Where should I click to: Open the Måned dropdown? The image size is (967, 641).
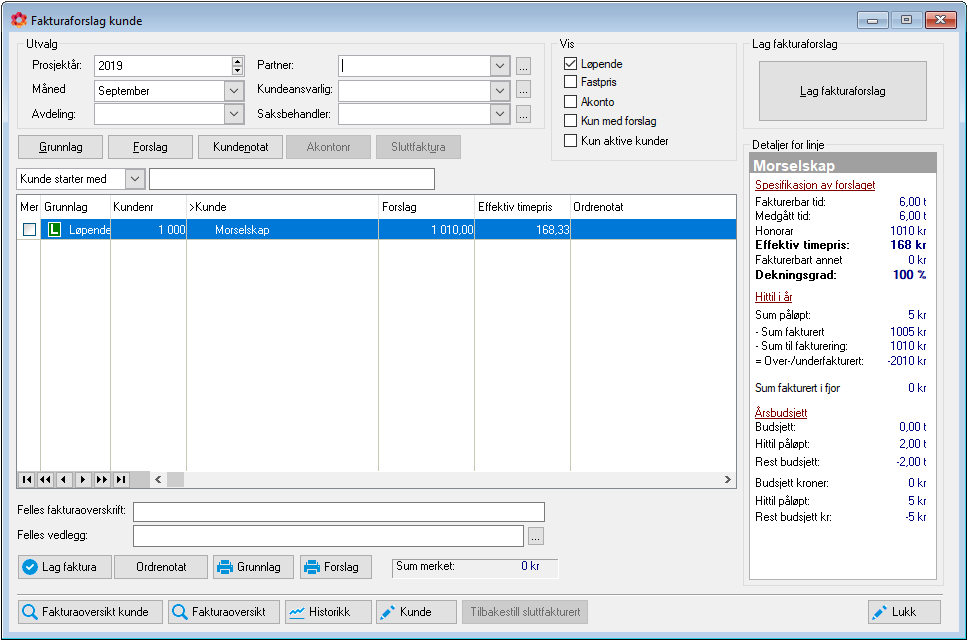point(234,91)
